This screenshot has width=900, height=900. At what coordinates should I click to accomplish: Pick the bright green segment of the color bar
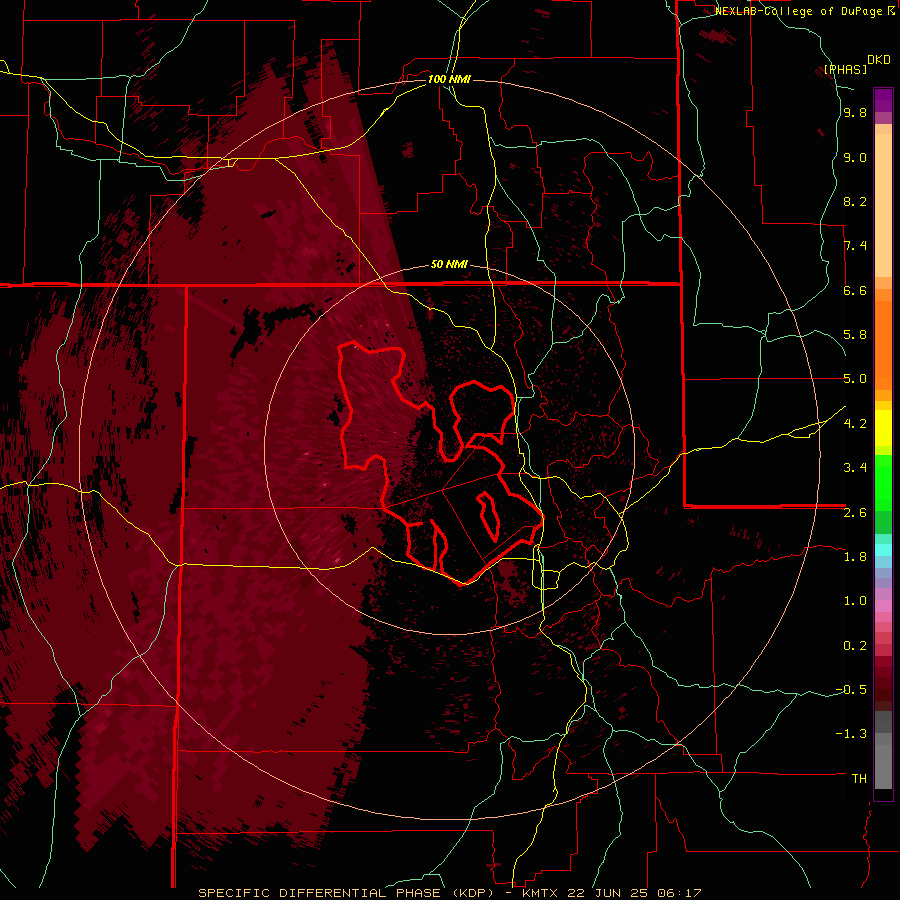[883, 482]
